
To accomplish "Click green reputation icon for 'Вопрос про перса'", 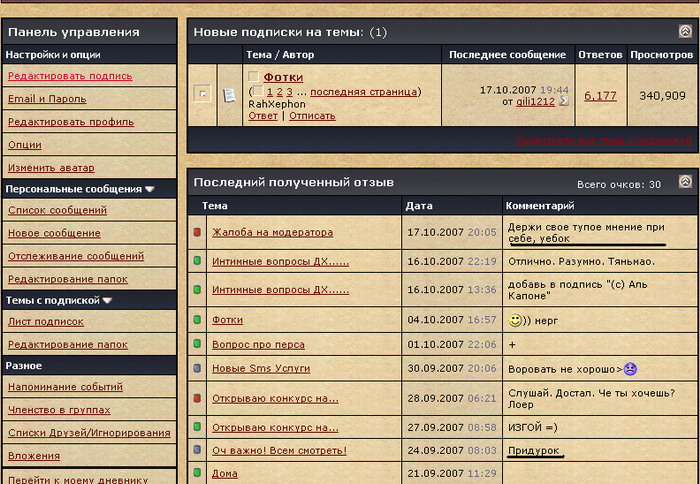I will (x=197, y=344).
